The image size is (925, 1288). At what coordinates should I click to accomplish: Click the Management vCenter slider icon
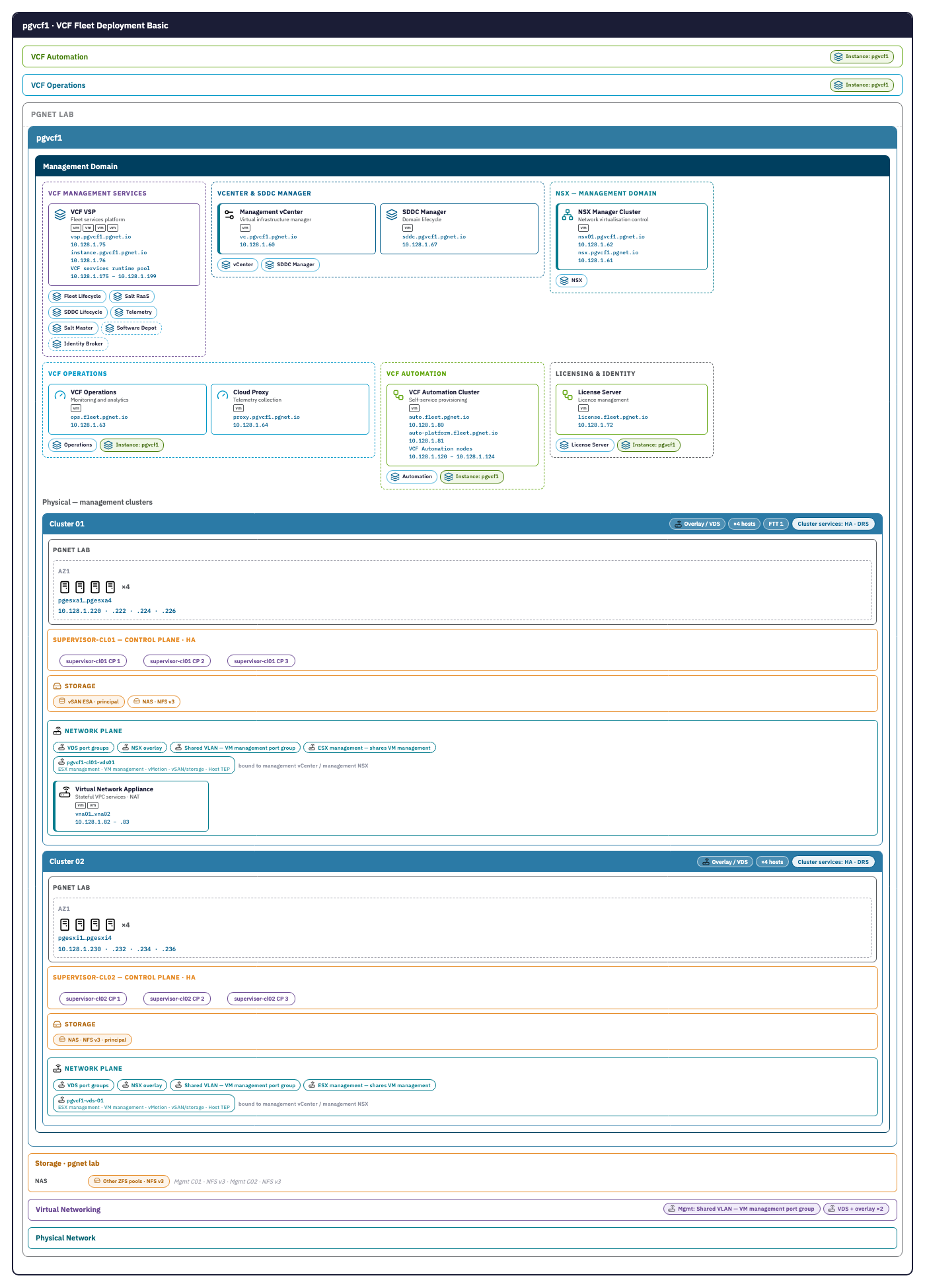pyautogui.click(x=229, y=215)
